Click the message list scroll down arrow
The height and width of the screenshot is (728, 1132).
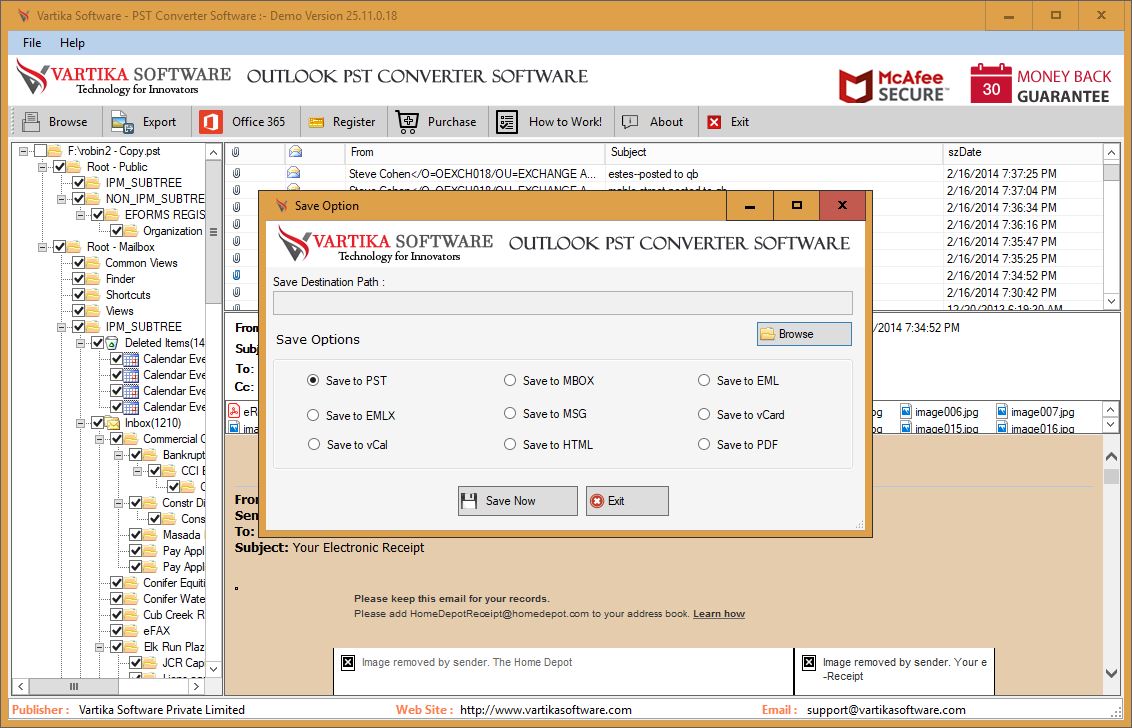point(1110,300)
